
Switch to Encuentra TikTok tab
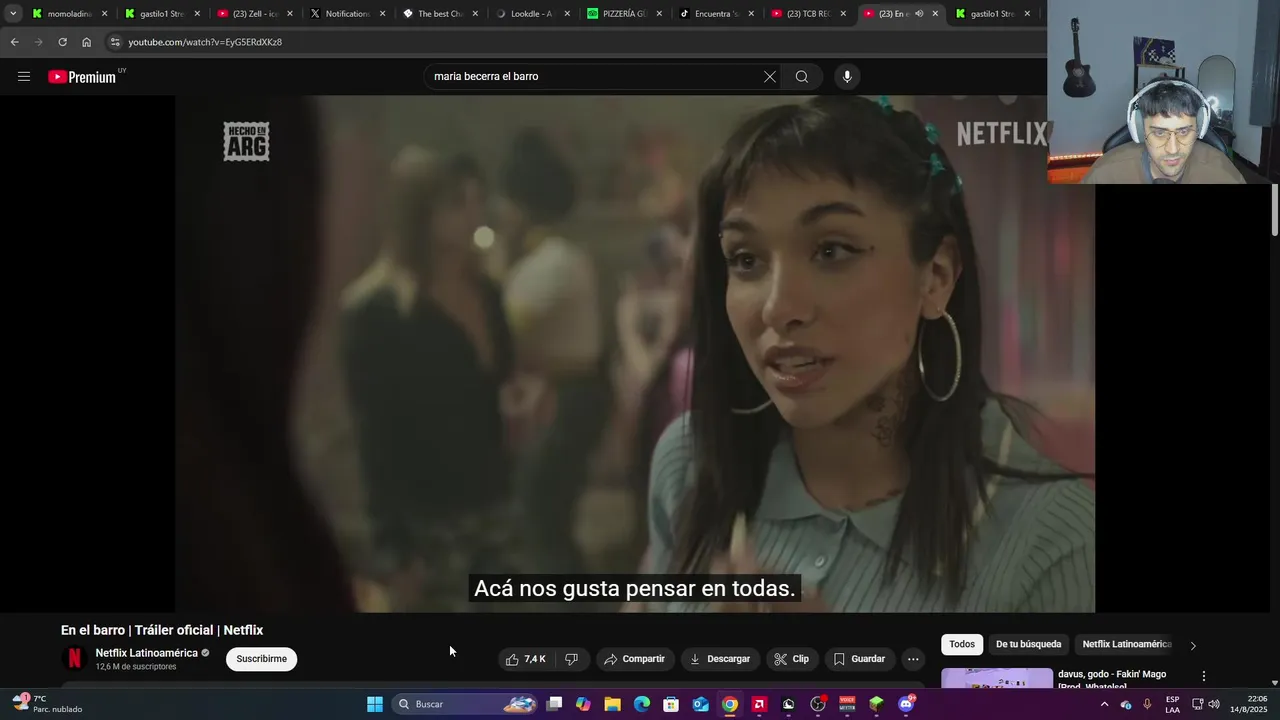click(x=717, y=14)
